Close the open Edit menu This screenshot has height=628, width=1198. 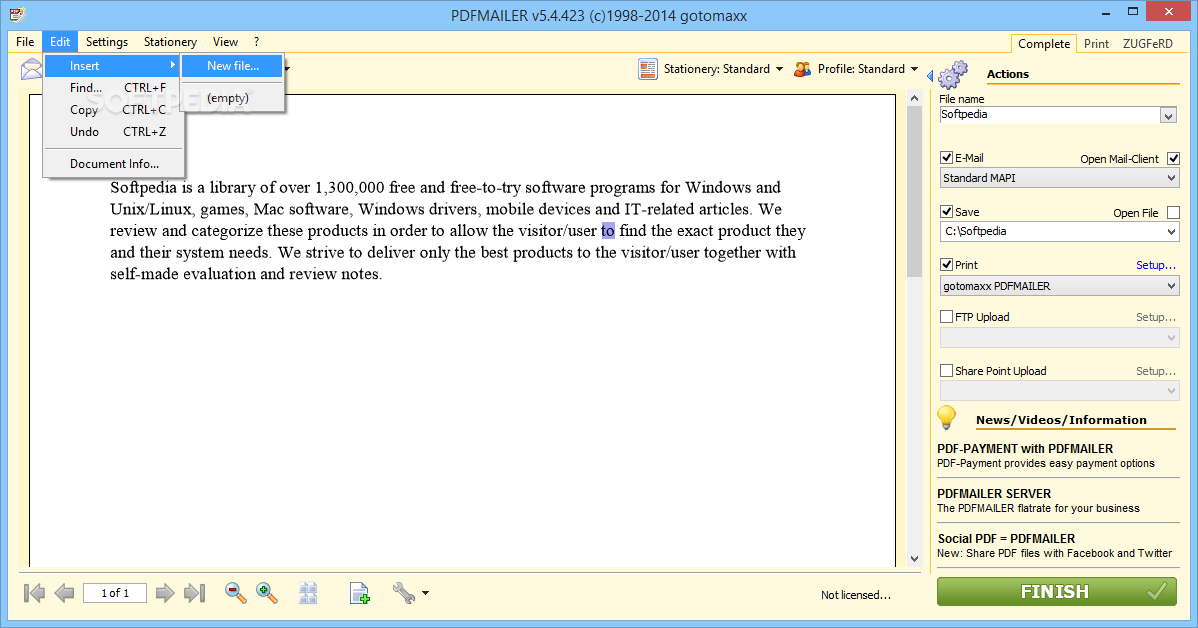coord(60,42)
